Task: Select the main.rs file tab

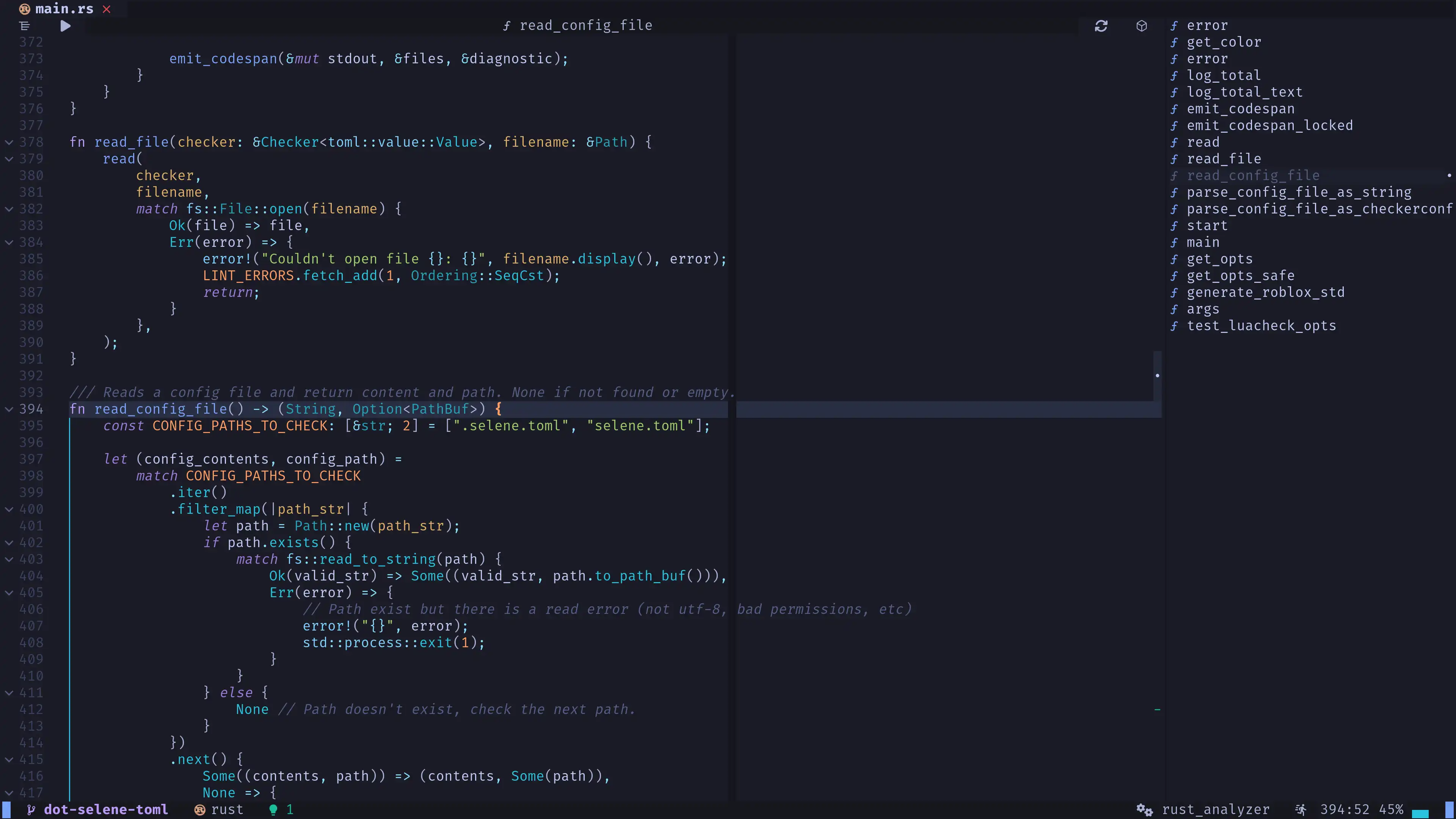Action: pyautogui.click(x=64, y=9)
